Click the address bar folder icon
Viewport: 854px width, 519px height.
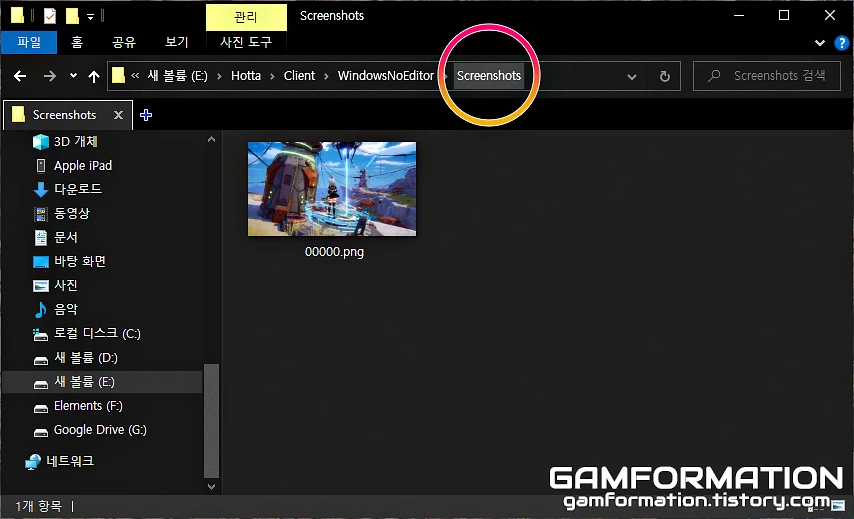click(118, 75)
